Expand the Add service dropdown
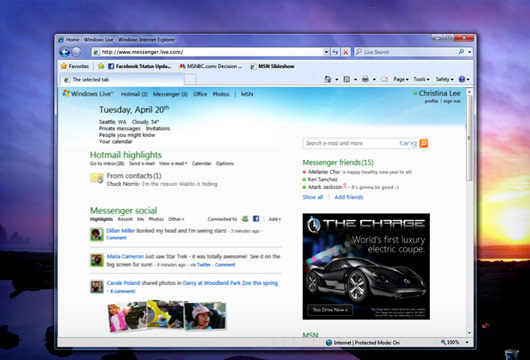The width and height of the screenshot is (530, 360). 274,219
